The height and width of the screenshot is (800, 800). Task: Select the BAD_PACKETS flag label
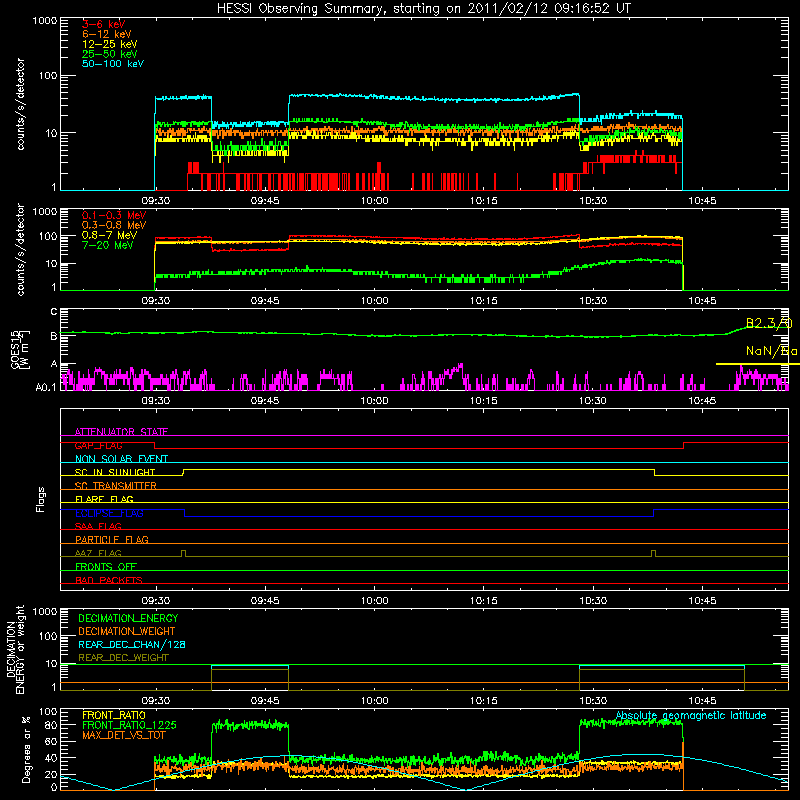[109, 580]
